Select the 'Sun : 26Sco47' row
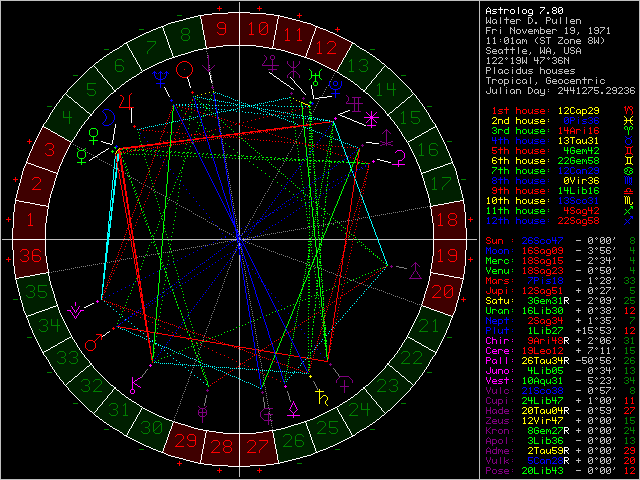Viewport: 640px width, 480px height. click(x=560, y=241)
